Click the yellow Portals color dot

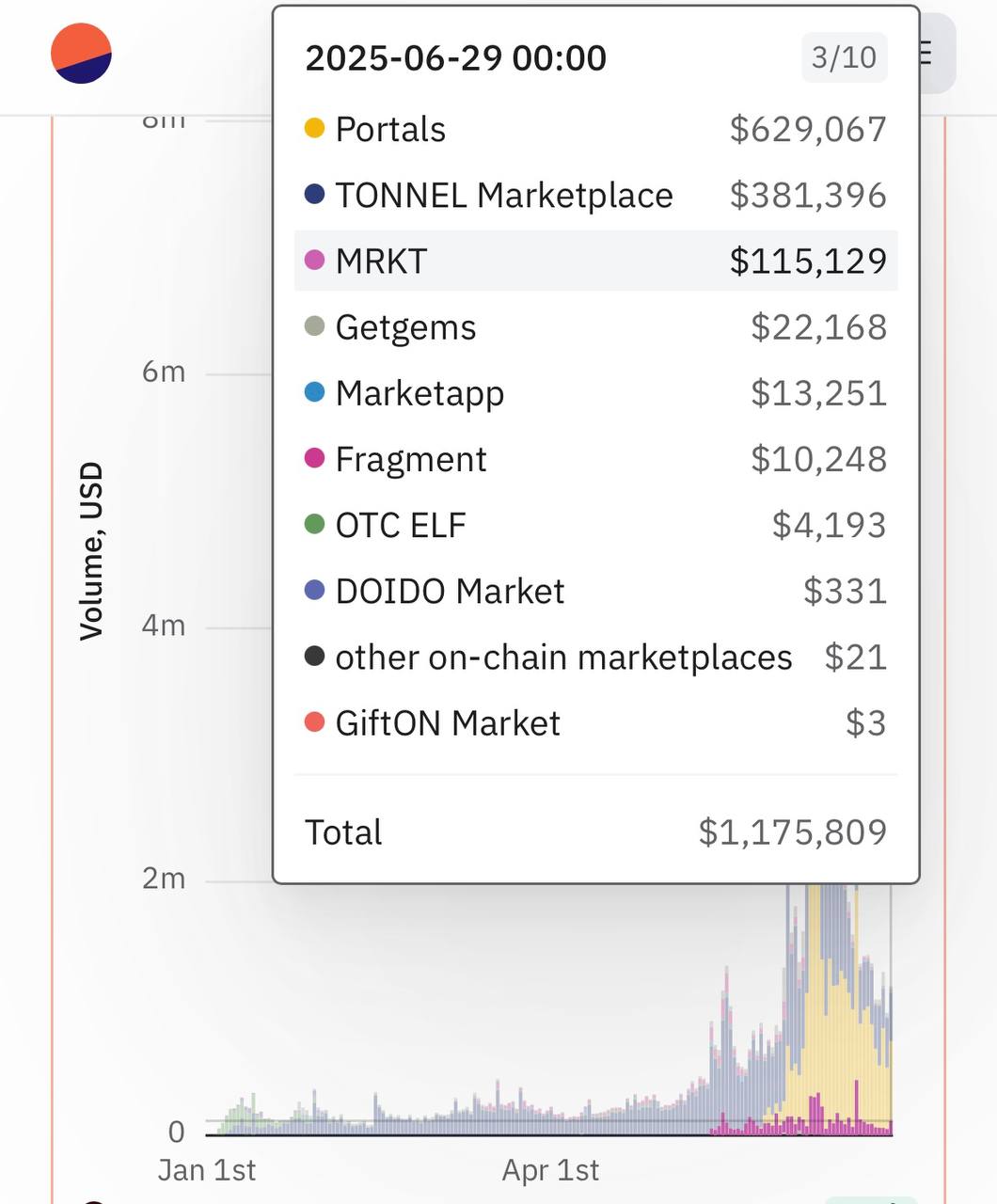point(315,128)
